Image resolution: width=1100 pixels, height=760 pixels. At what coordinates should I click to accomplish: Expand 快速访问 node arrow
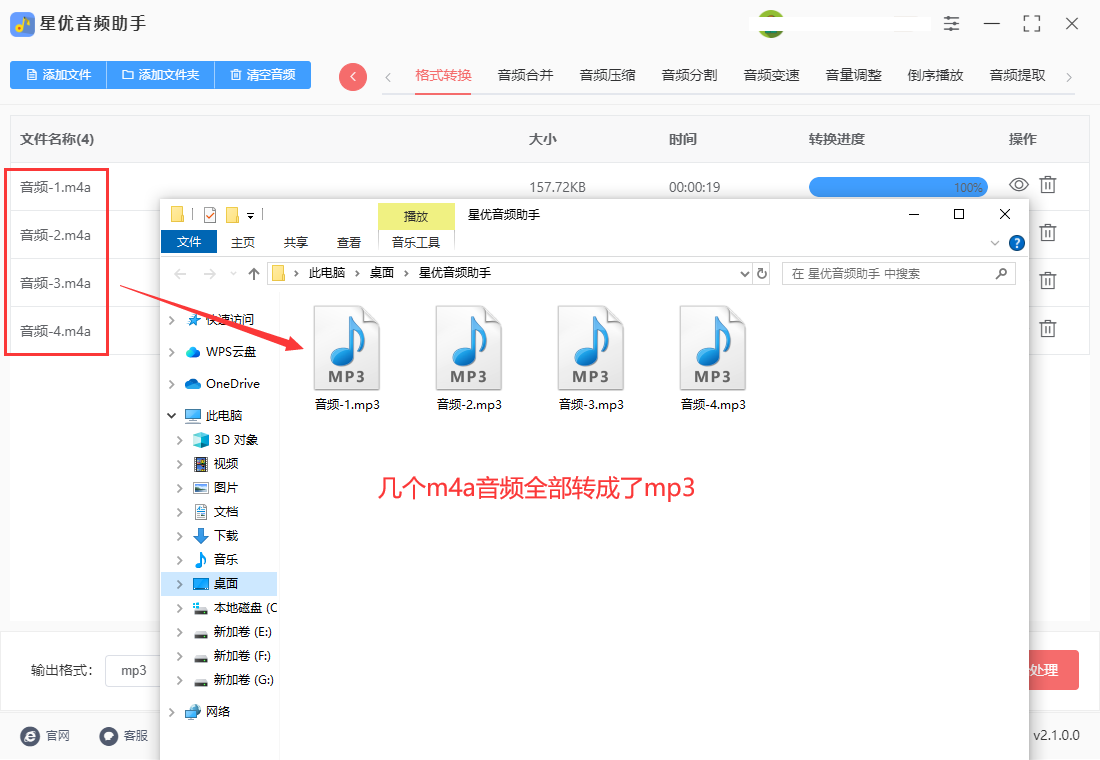pyautogui.click(x=172, y=320)
